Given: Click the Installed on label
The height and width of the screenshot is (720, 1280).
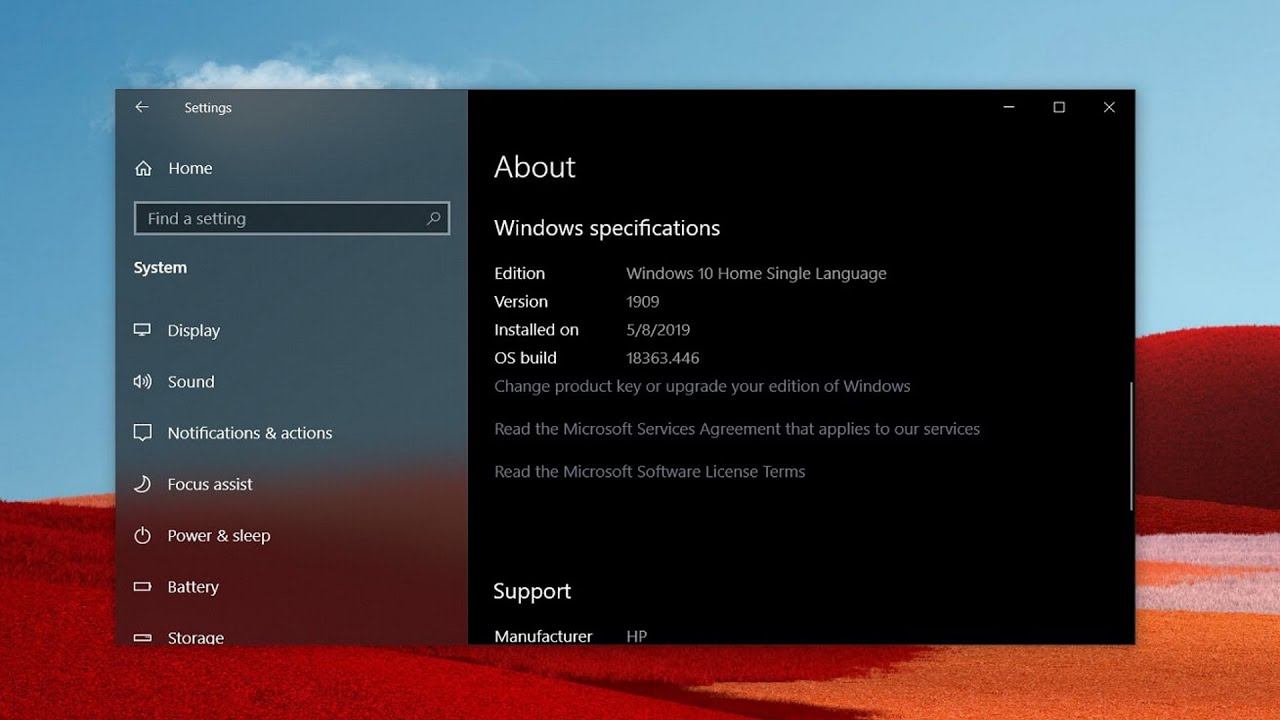Looking at the screenshot, I should coord(536,329).
